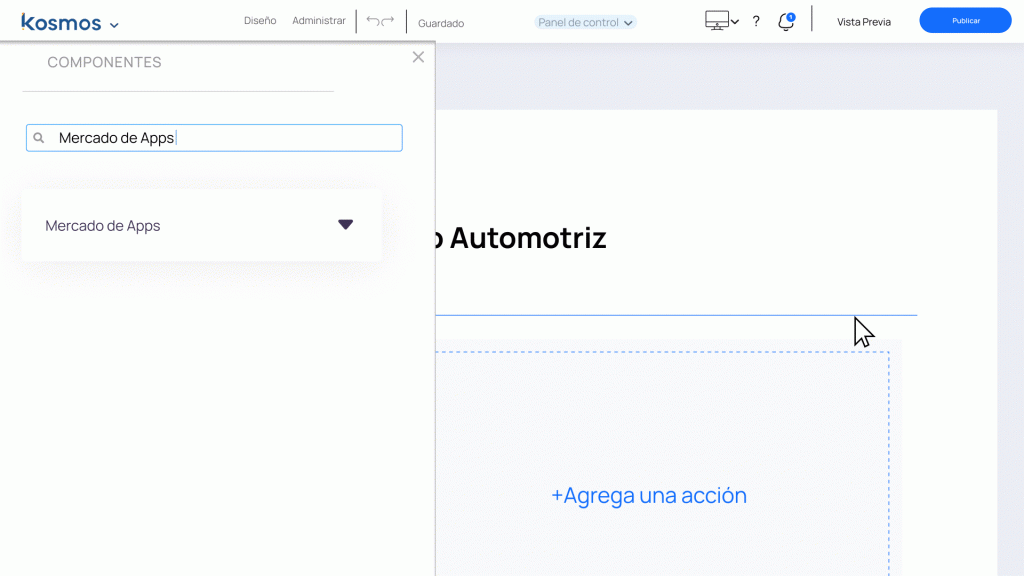Viewport: 1024px width, 576px height.
Task: Open the Panel de control dropdown
Action: (x=585, y=22)
